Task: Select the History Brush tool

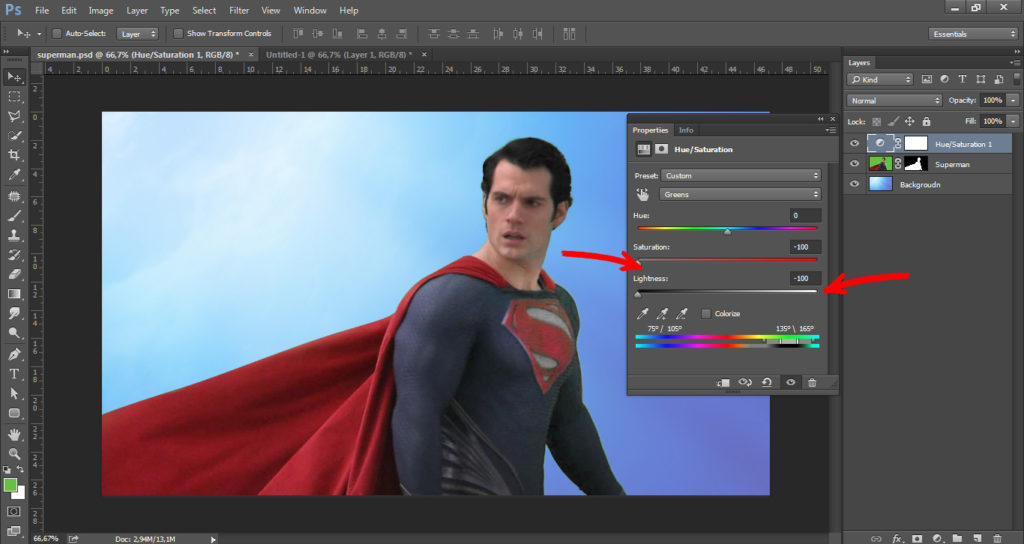Action: pos(14,255)
